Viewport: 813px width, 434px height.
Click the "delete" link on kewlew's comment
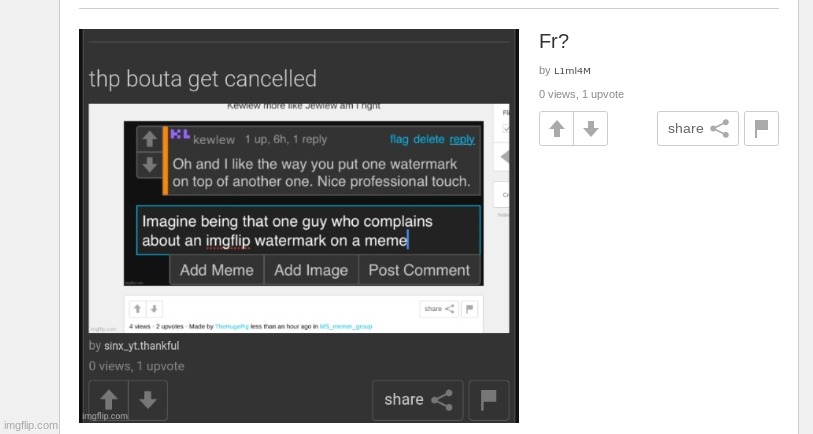click(x=429, y=139)
